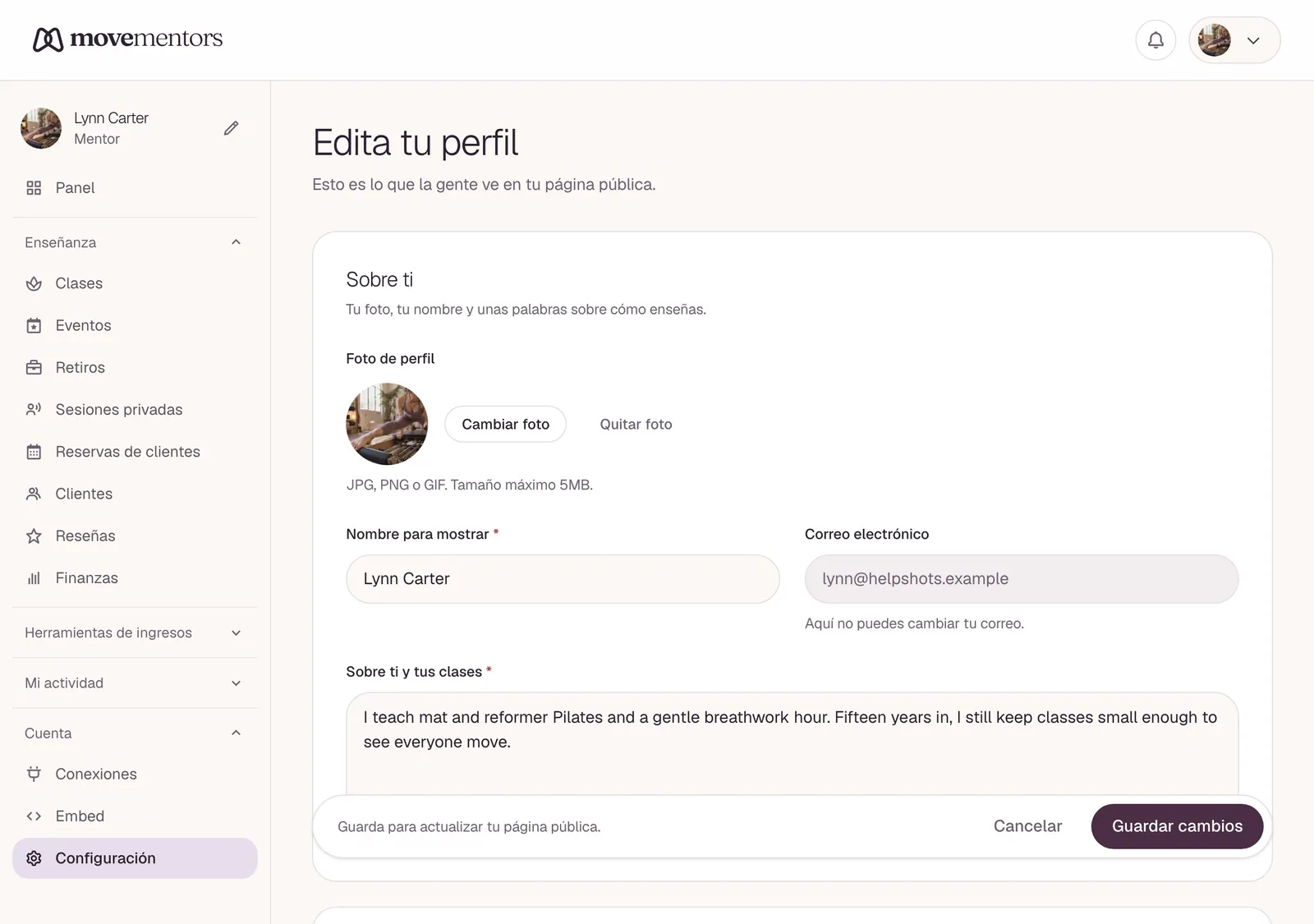The height and width of the screenshot is (924, 1314).
Task: View Reseñas in sidebar
Action: coord(135,536)
